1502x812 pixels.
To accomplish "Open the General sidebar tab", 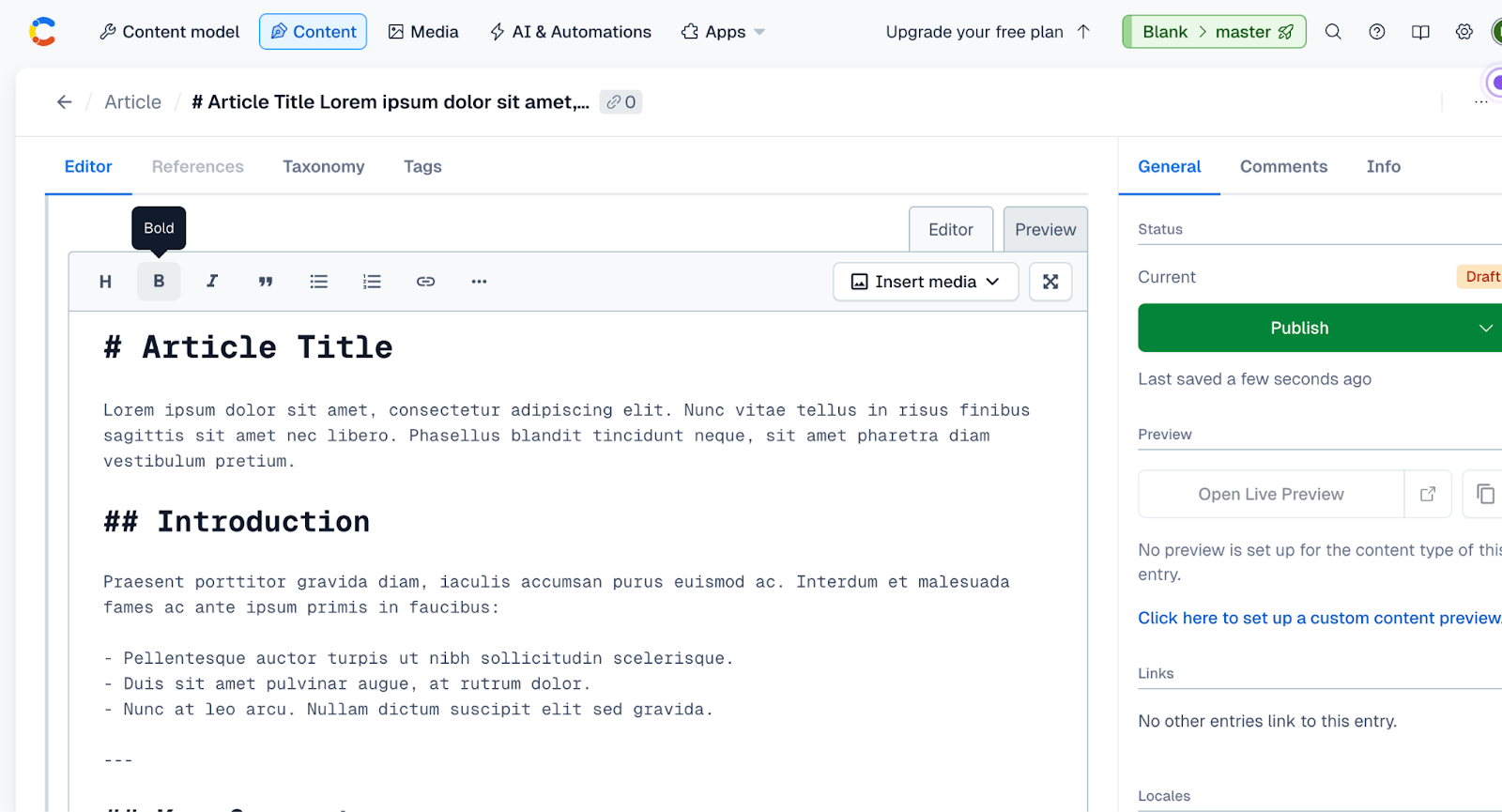I will [1170, 166].
